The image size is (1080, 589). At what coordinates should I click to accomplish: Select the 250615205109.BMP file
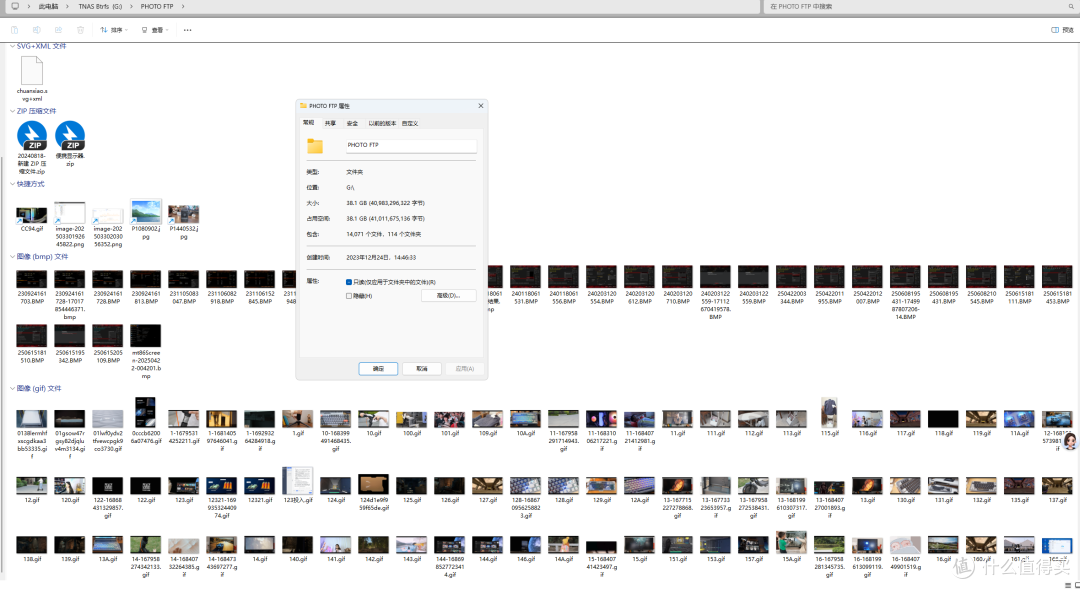tap(107, 335)
